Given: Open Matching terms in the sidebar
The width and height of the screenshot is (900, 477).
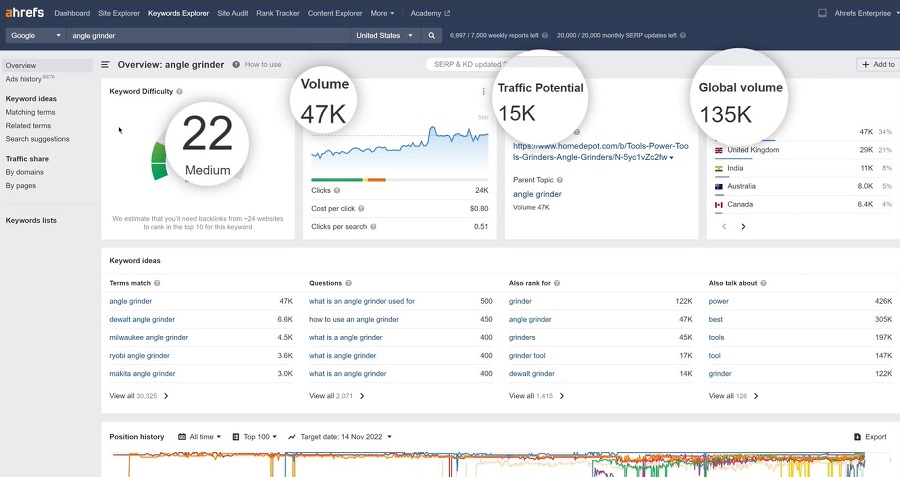Looking at the screenshot, I should 30,113.
